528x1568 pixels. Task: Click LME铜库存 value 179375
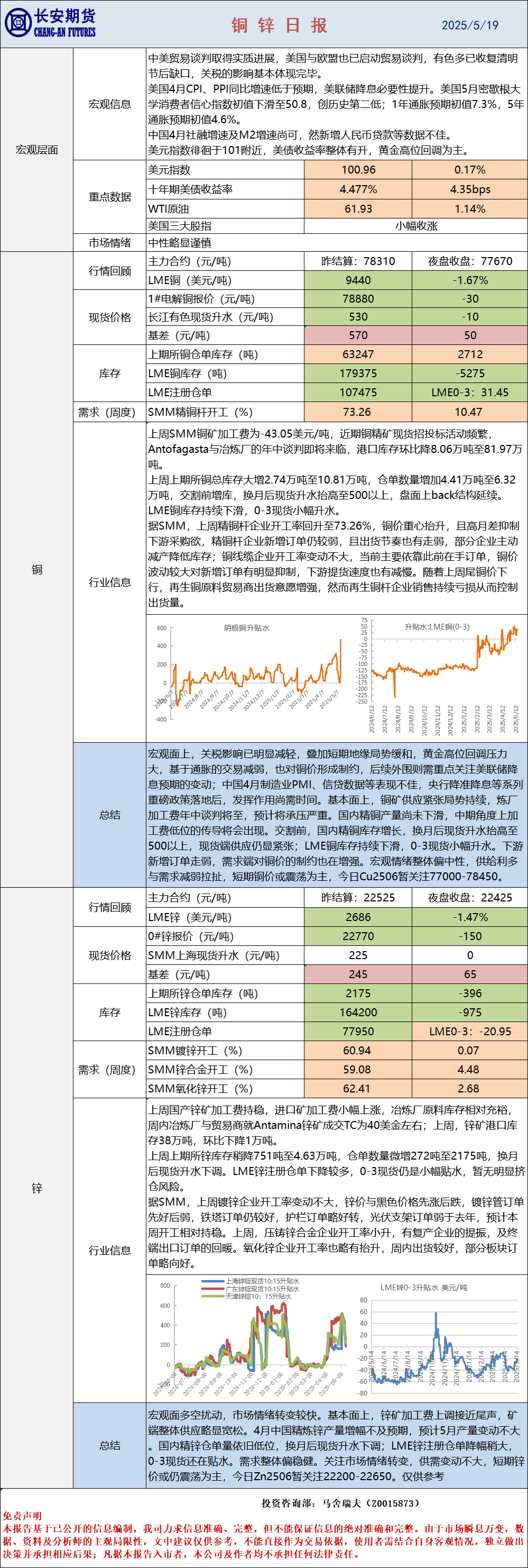[358, 373]
